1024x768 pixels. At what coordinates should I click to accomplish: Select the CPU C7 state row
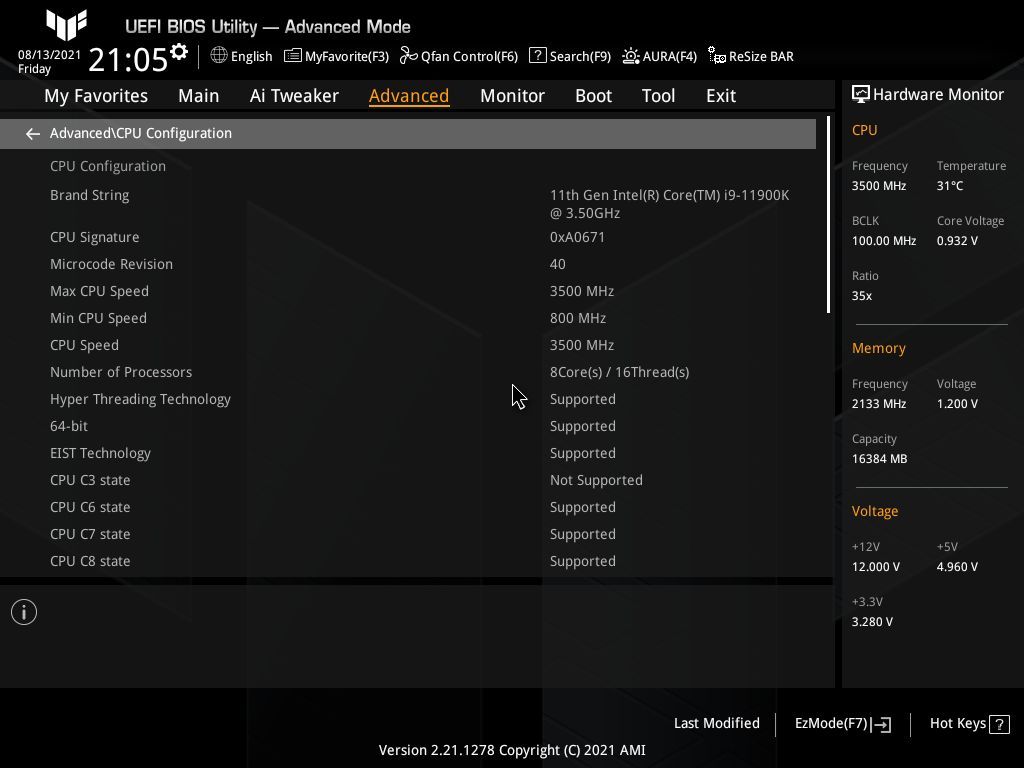point(408,534)
